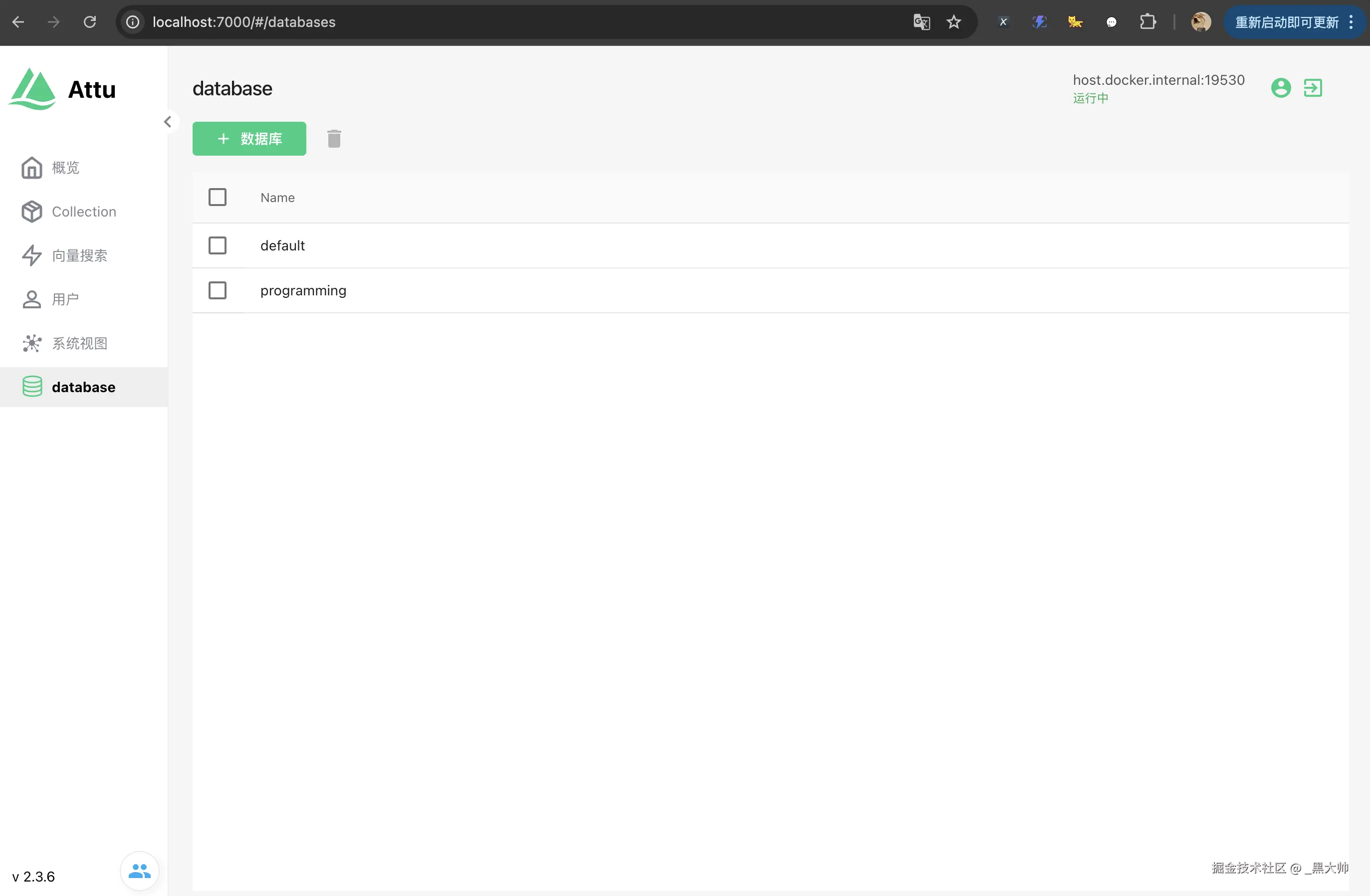Collapse the sidebar with the chevron

click(x=168, y=122)
